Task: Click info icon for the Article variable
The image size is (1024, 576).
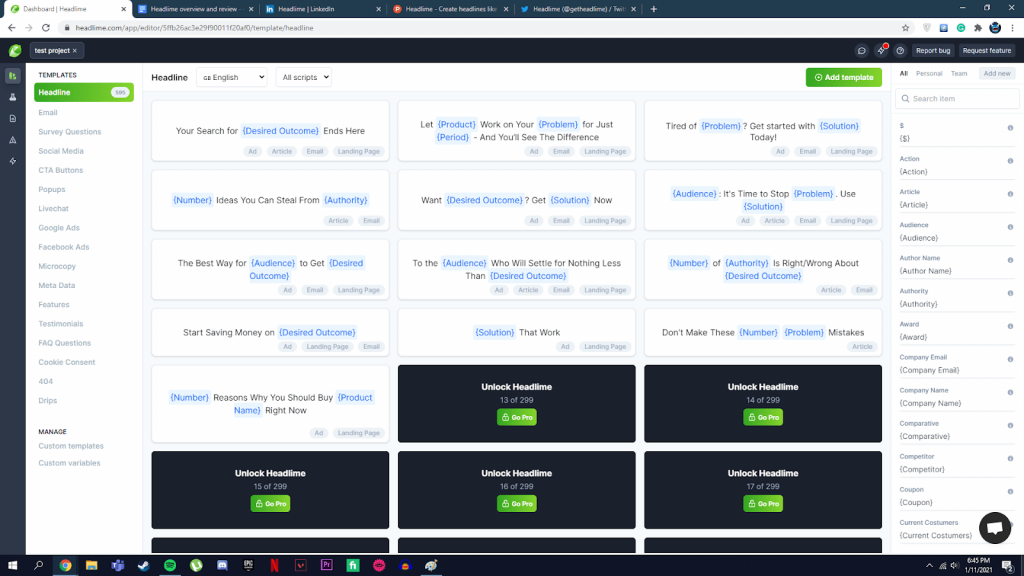Action: click(1010, 194)
